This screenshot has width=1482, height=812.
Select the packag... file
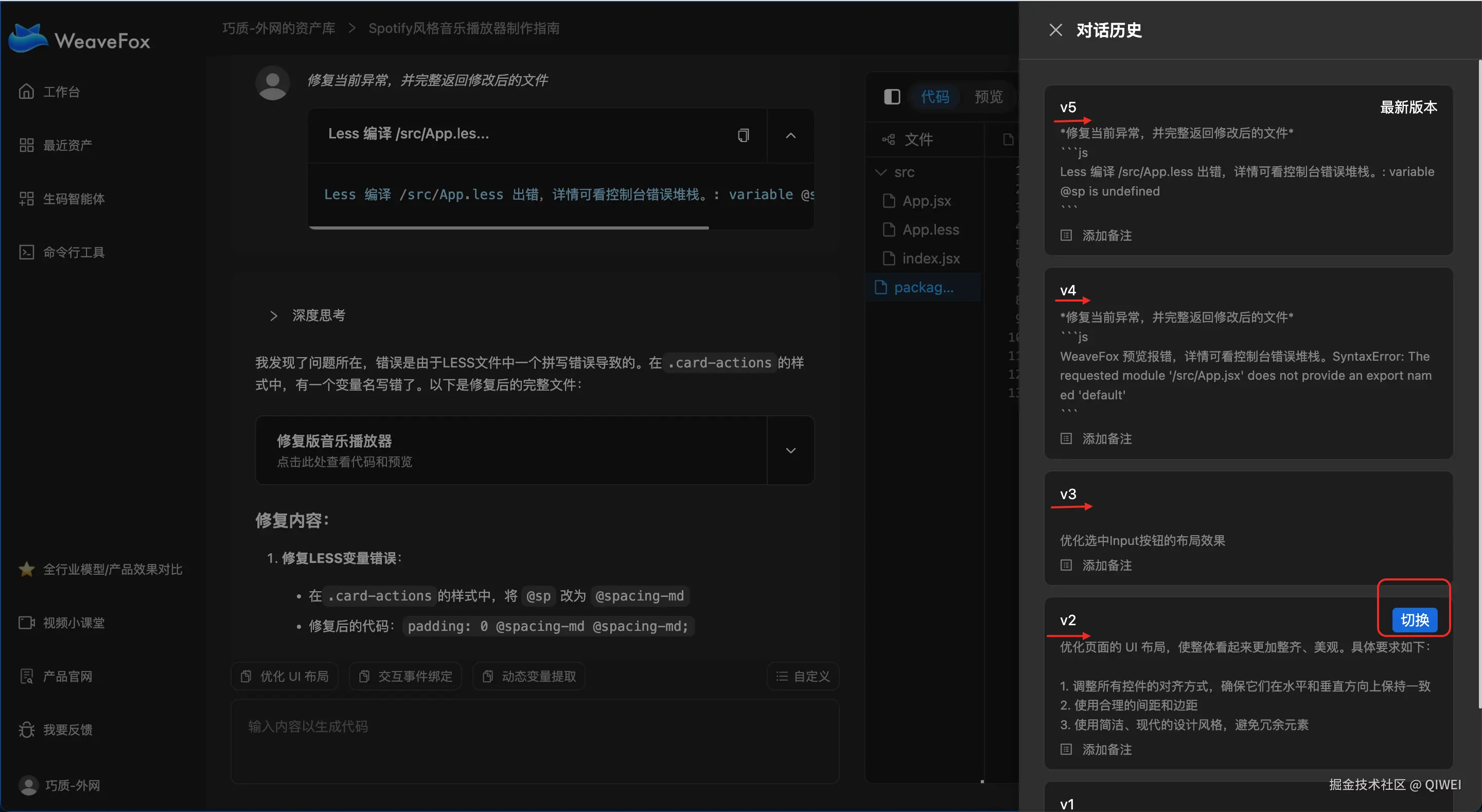point(924,287)
